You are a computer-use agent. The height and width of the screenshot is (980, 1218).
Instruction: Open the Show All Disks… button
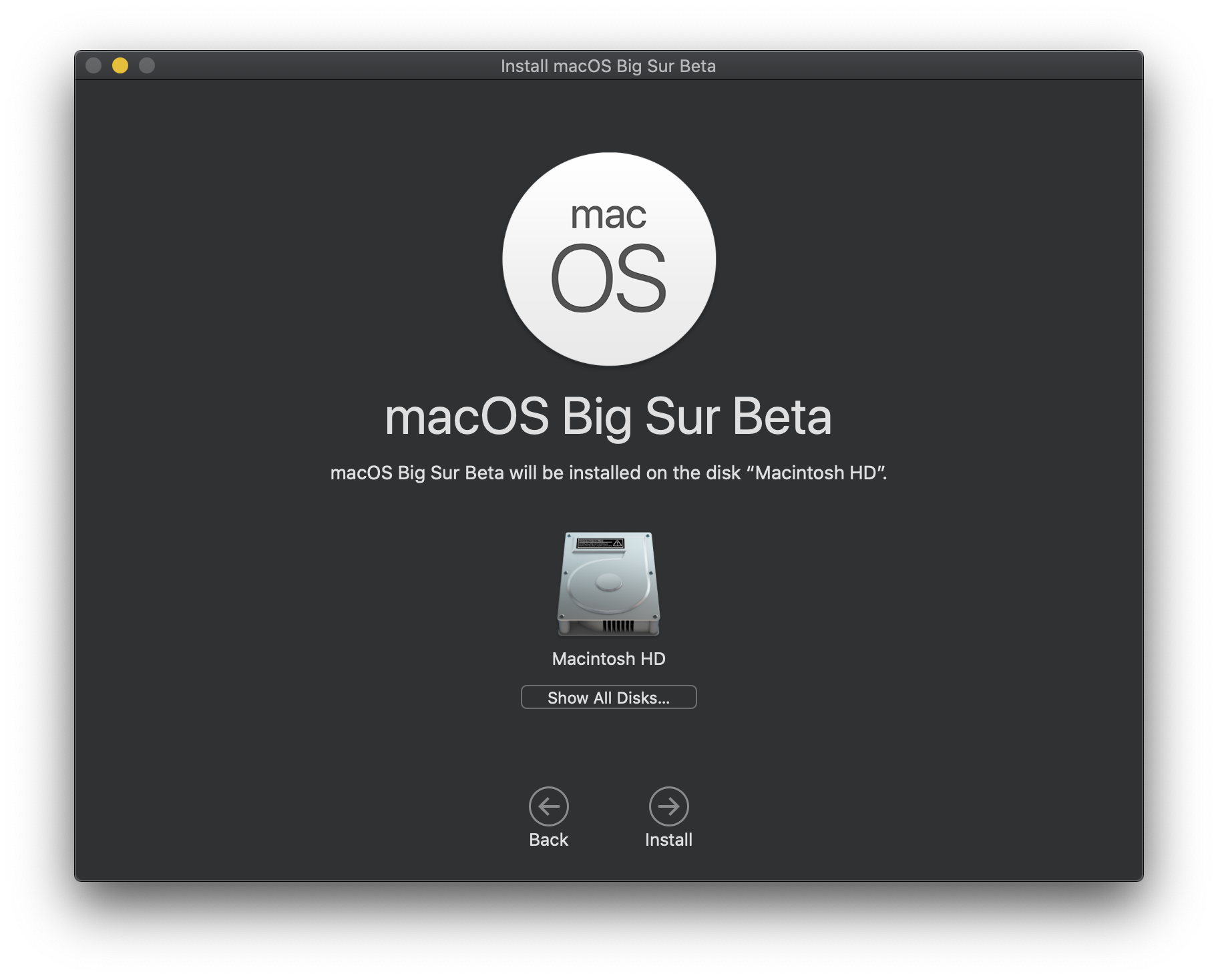click(608, 697)
